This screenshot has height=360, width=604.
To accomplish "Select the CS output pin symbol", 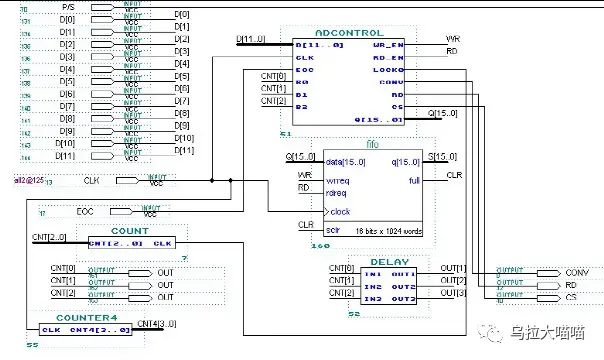I will 549,298.
